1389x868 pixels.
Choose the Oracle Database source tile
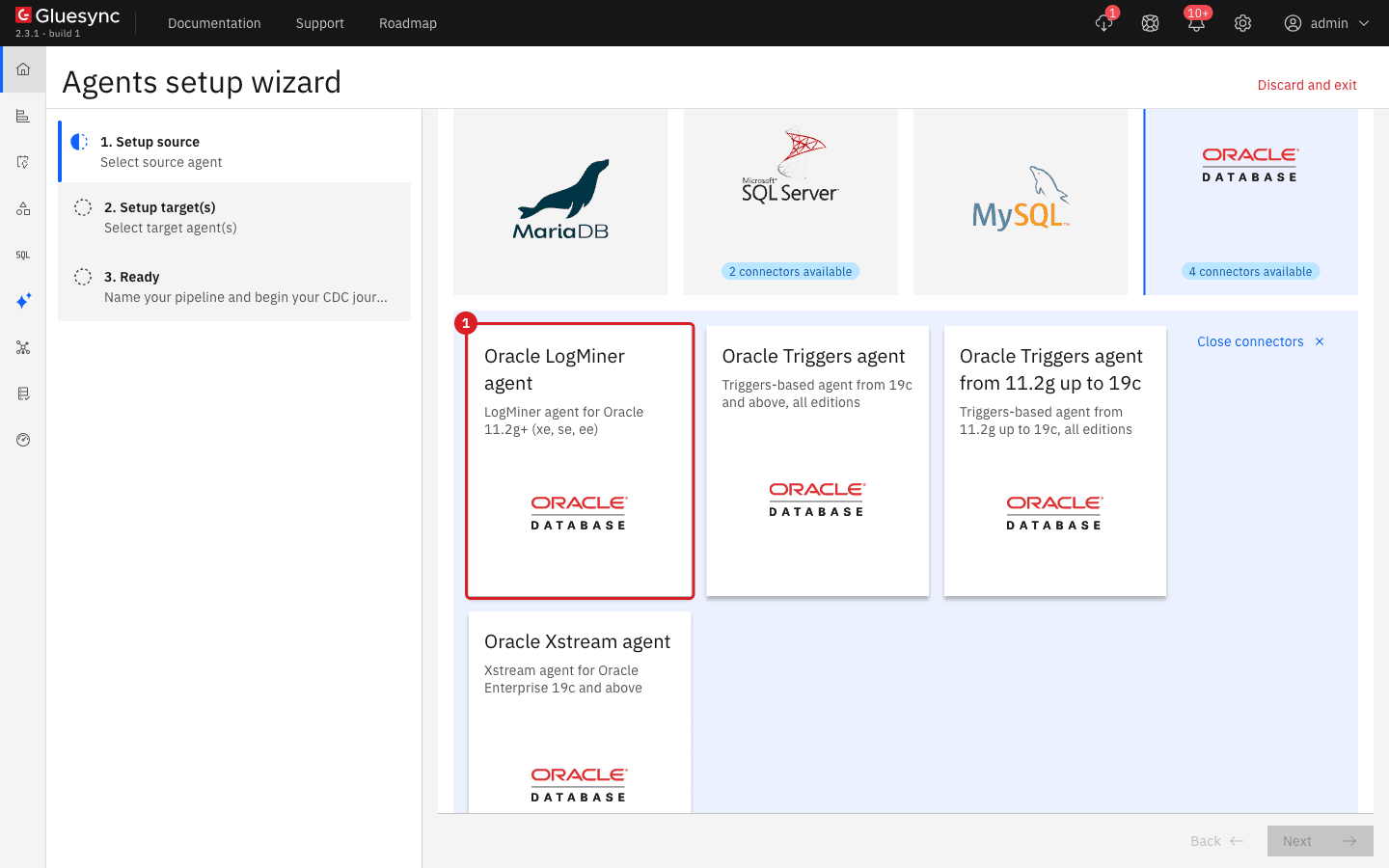[1251, 202]
